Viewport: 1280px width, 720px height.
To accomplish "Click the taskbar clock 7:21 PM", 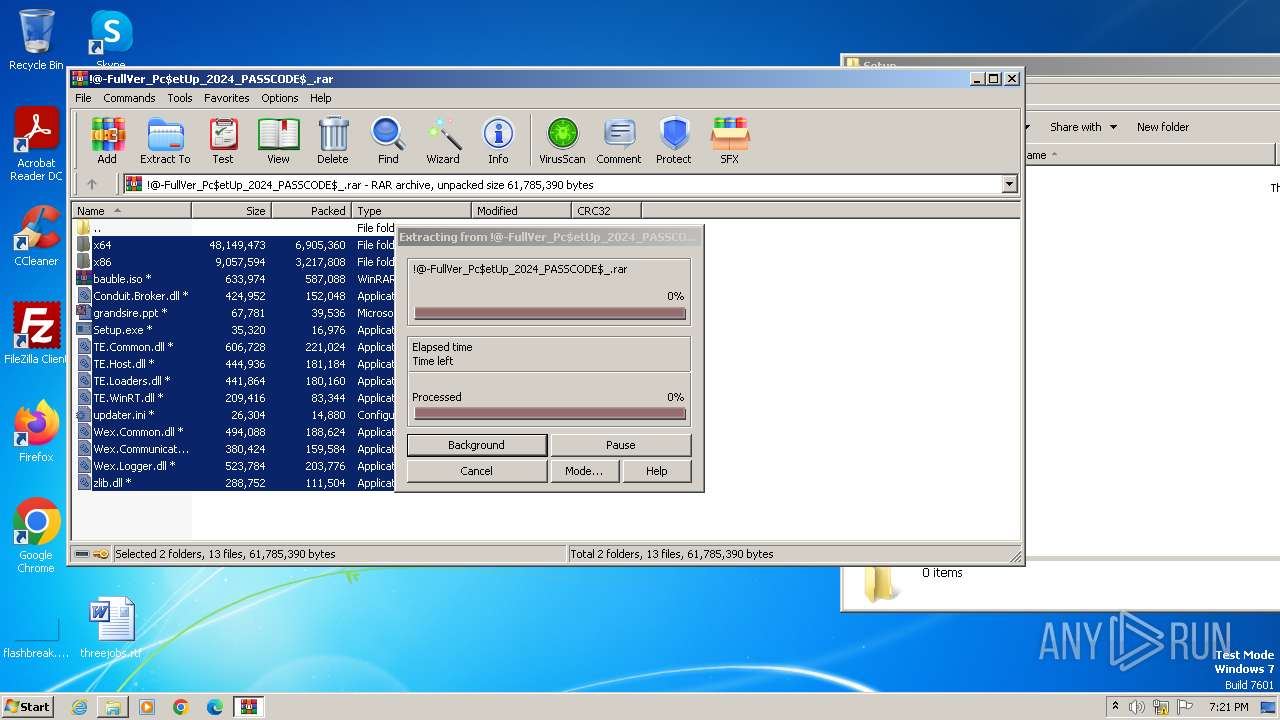I will click(x=1228, y=707).
